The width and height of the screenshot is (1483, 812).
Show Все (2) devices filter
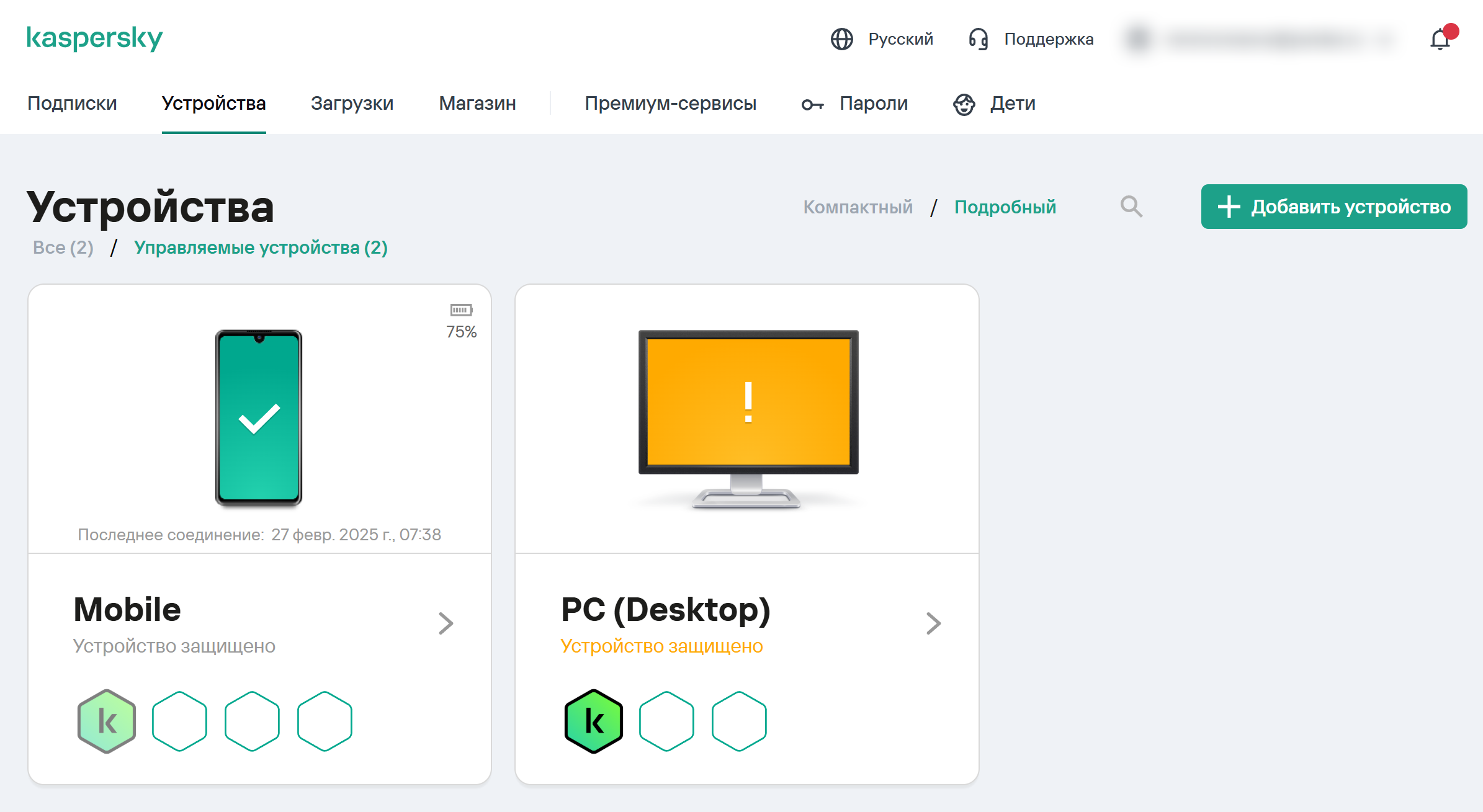[x=63, y=248]
